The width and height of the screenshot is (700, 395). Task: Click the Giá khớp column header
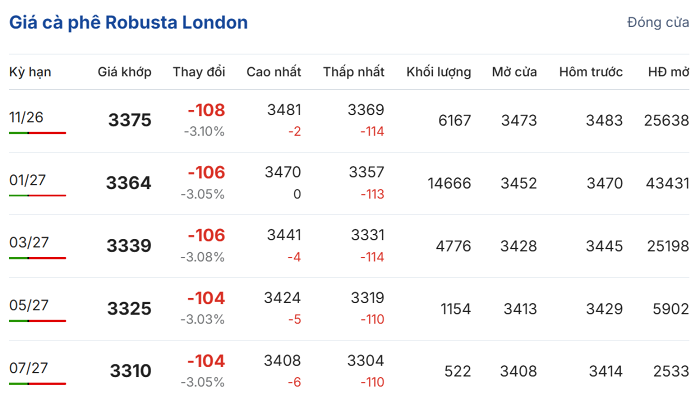pyautogui.click(x=125, y=72)
